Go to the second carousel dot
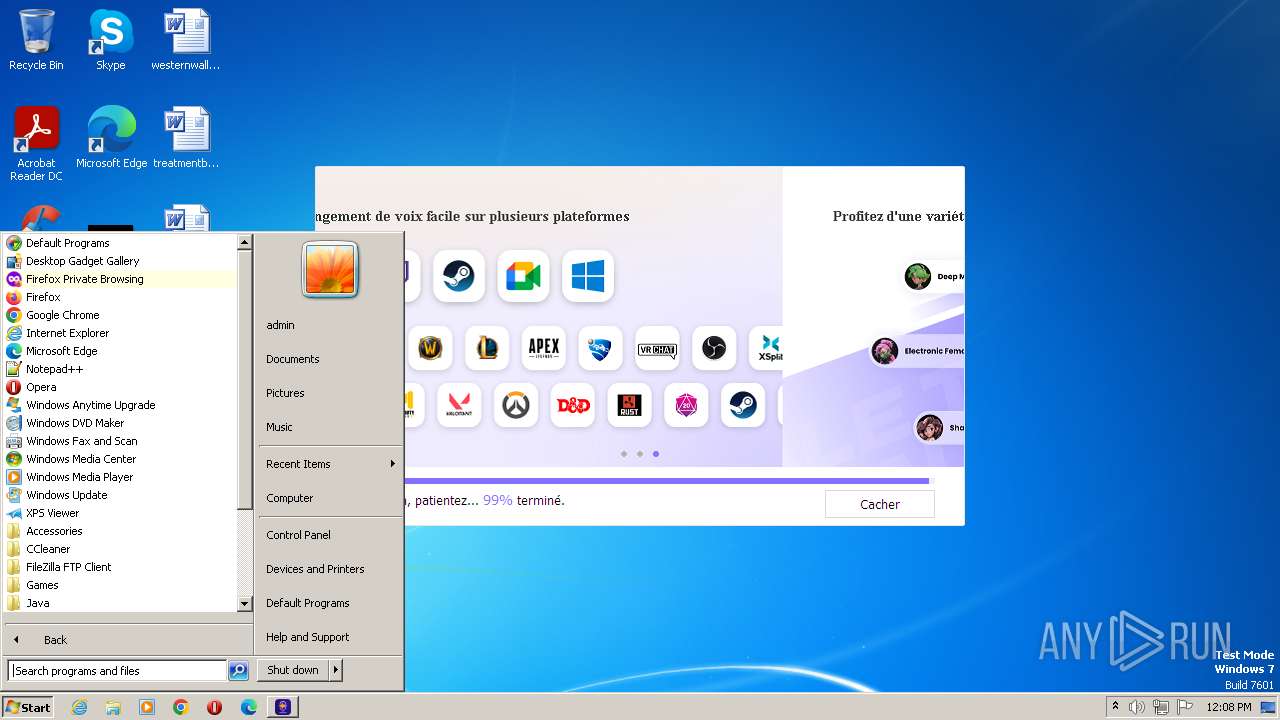The image size is (1280, 720). coord(640,454)
